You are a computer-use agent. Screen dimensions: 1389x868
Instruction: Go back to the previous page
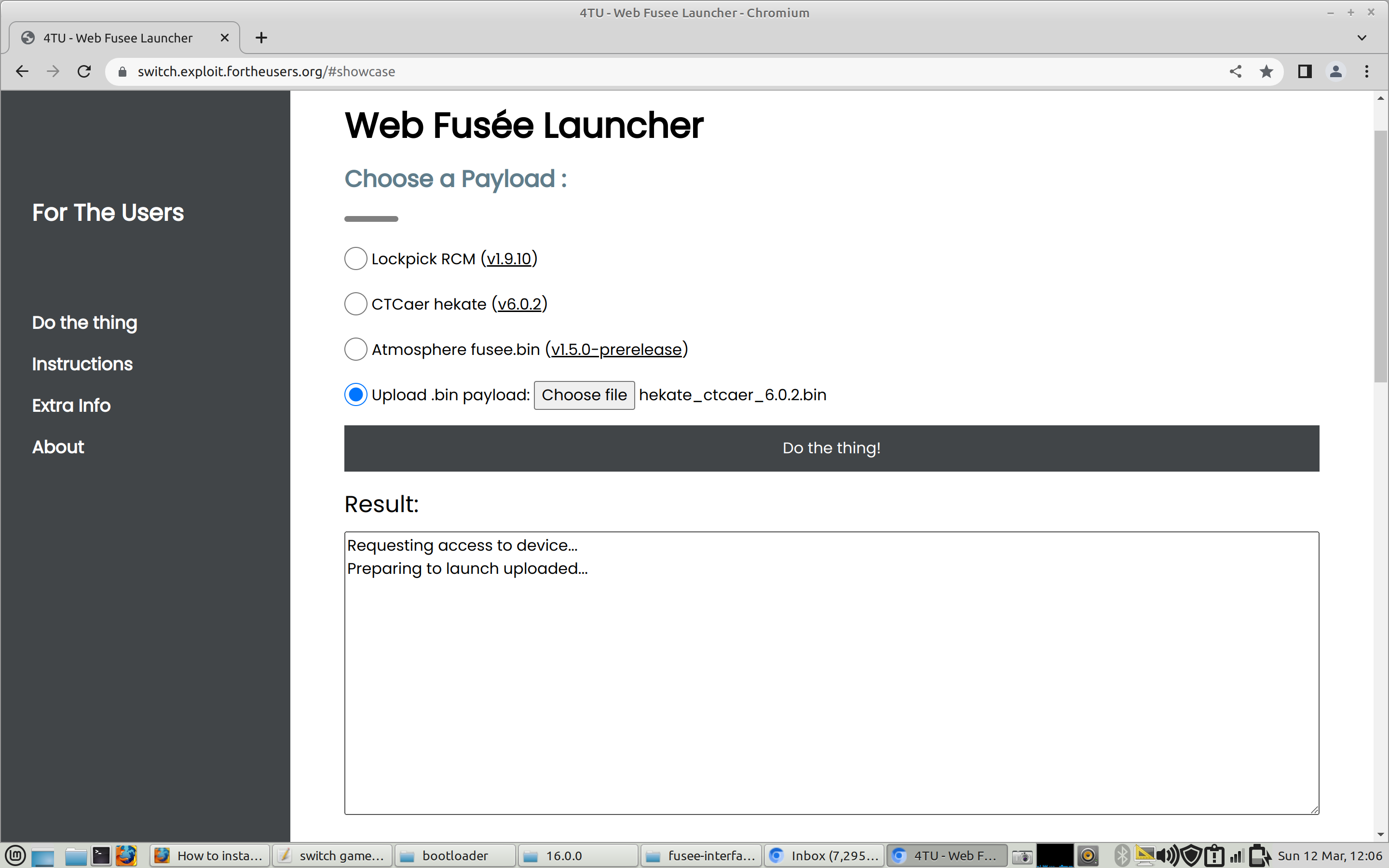[22, 71]
